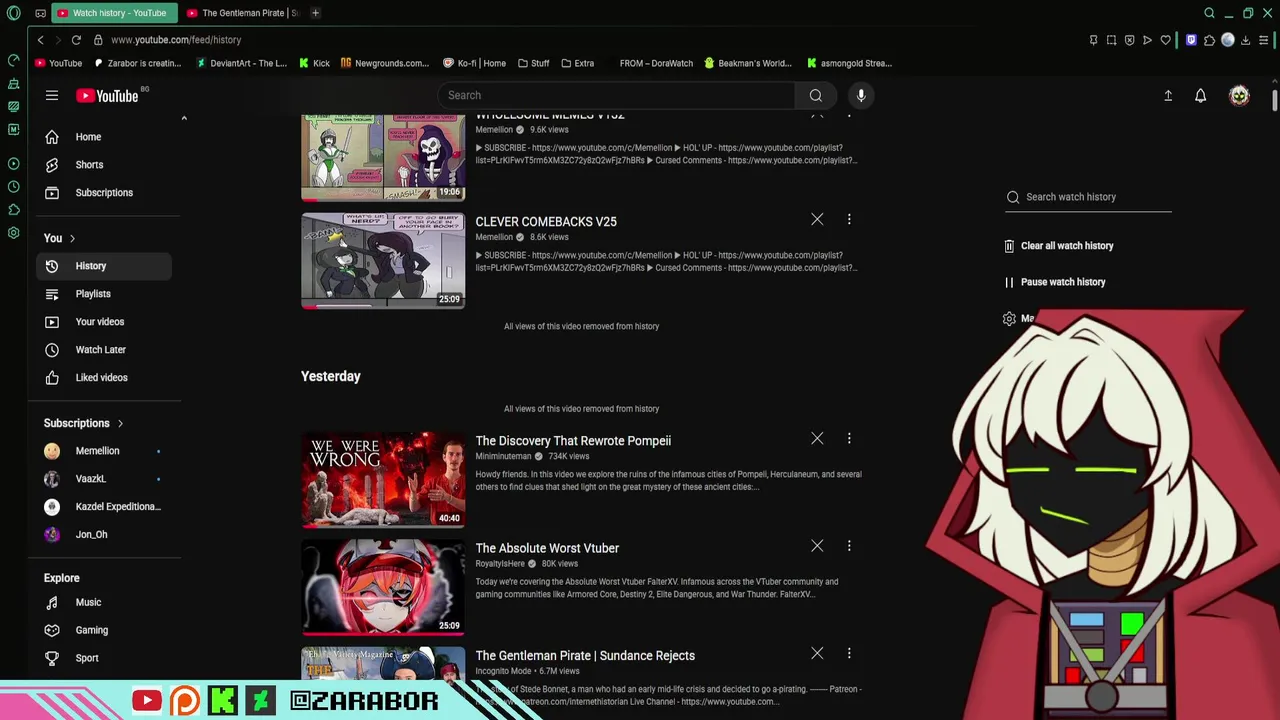
Task: Remove CLEVER COMEBACKS V25 from history
Action: [x=817, y=219]
